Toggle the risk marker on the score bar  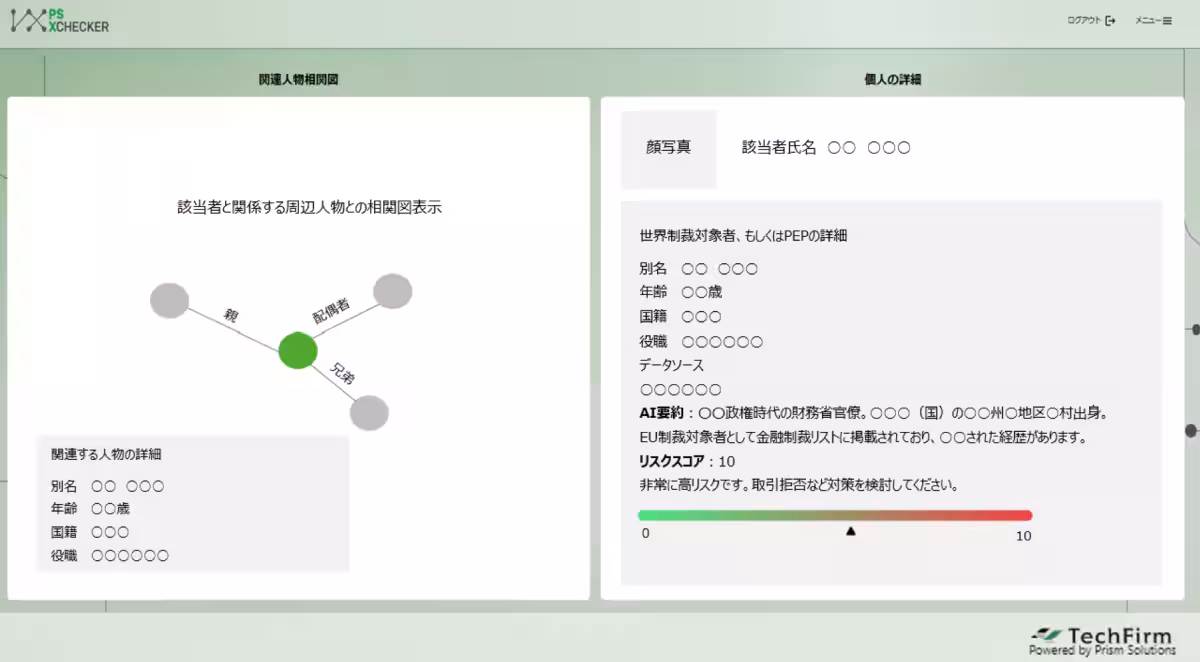coord(850,532)
